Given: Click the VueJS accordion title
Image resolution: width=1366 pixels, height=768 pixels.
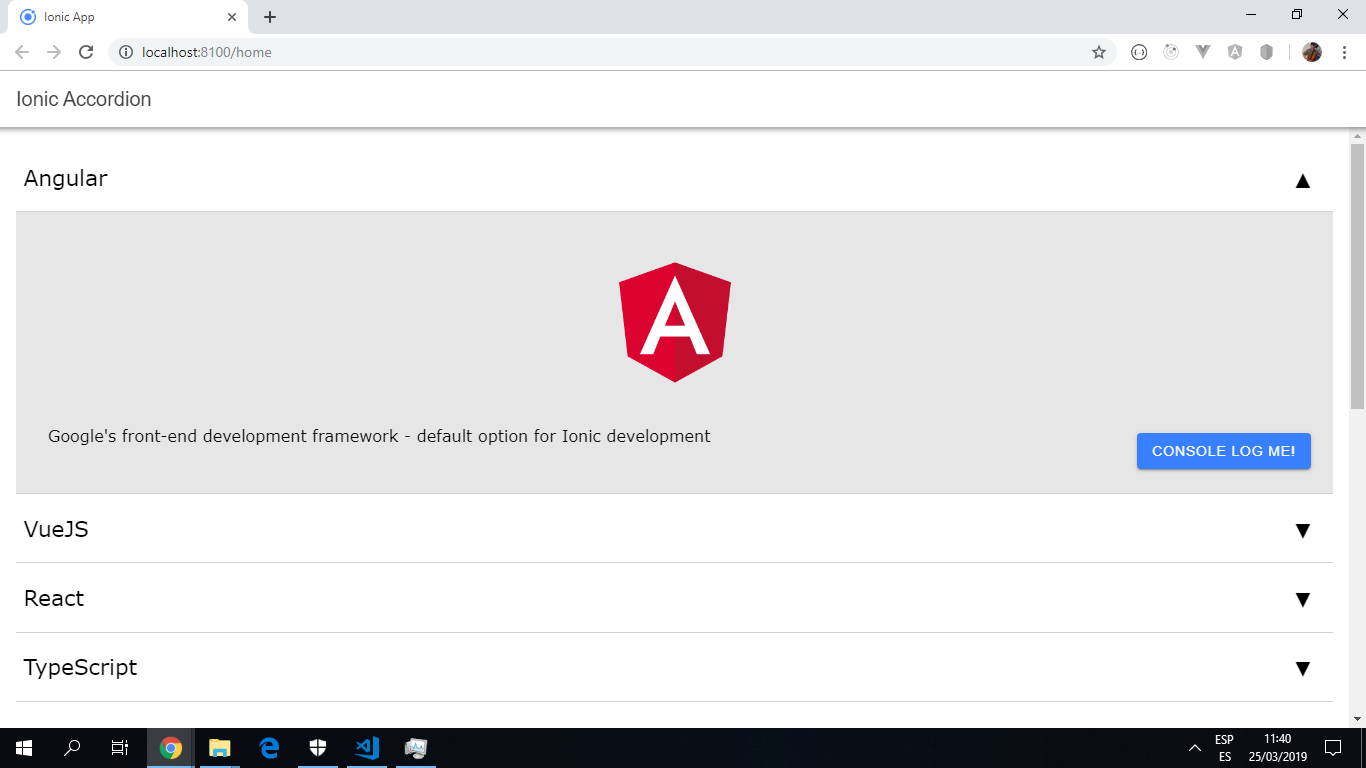Looking at the screenshot, I should tap(56, 529).
